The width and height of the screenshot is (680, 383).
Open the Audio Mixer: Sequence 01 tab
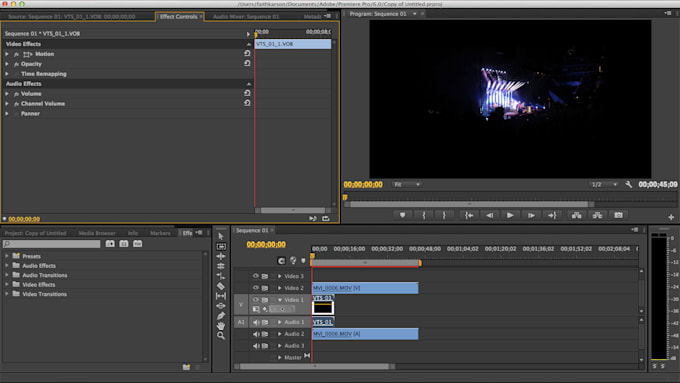pyautogui.click(x=246, y=16)
